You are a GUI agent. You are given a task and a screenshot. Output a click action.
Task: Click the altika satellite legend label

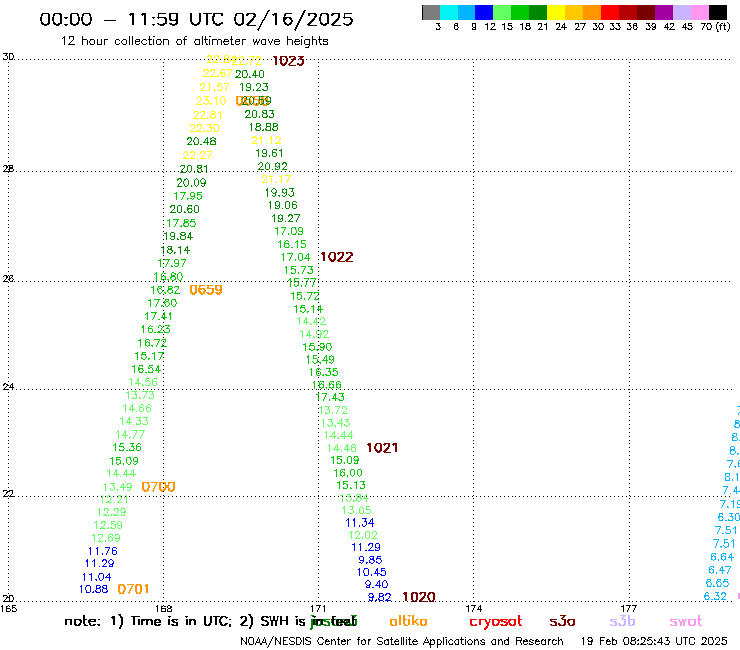tap(408, 621)
